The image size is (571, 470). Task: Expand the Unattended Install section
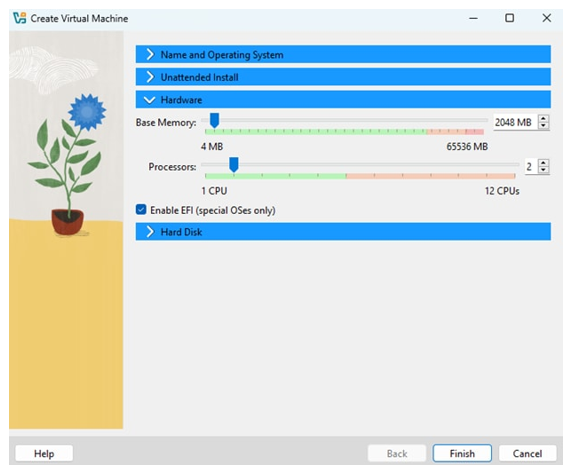(343, 77)
